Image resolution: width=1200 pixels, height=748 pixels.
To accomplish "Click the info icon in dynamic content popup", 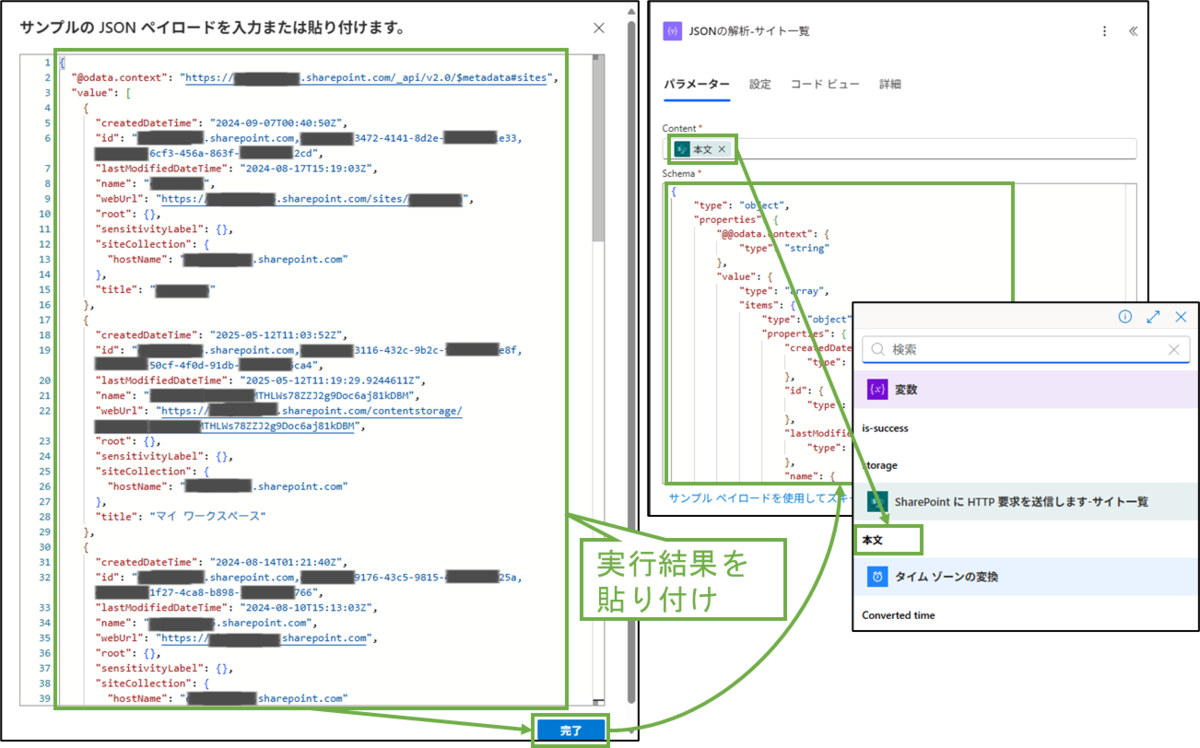I will 1125,317.
